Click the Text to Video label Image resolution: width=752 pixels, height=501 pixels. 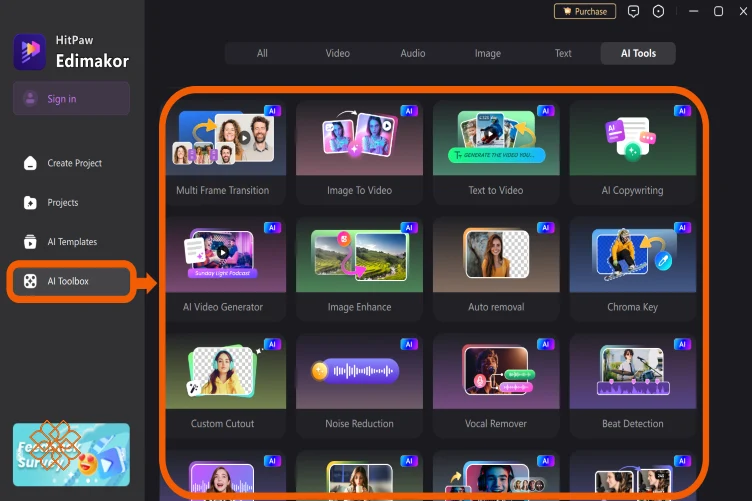pyautogui.click(x=496, y=190)
